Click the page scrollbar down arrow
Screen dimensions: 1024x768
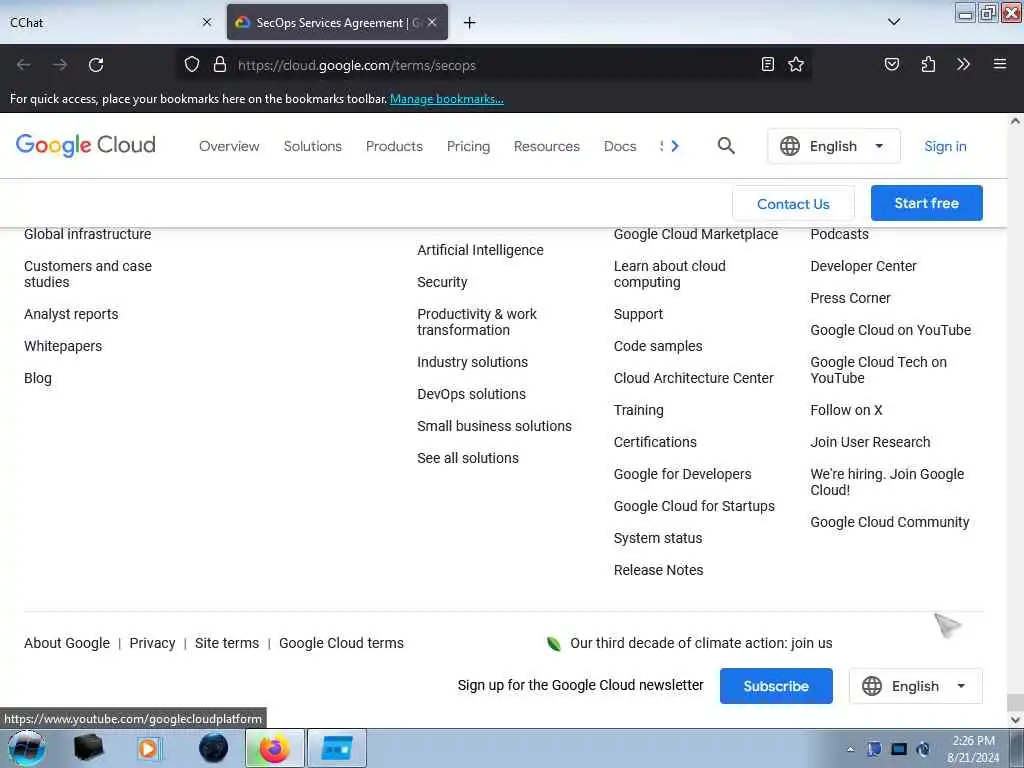tap(1015, 720)
